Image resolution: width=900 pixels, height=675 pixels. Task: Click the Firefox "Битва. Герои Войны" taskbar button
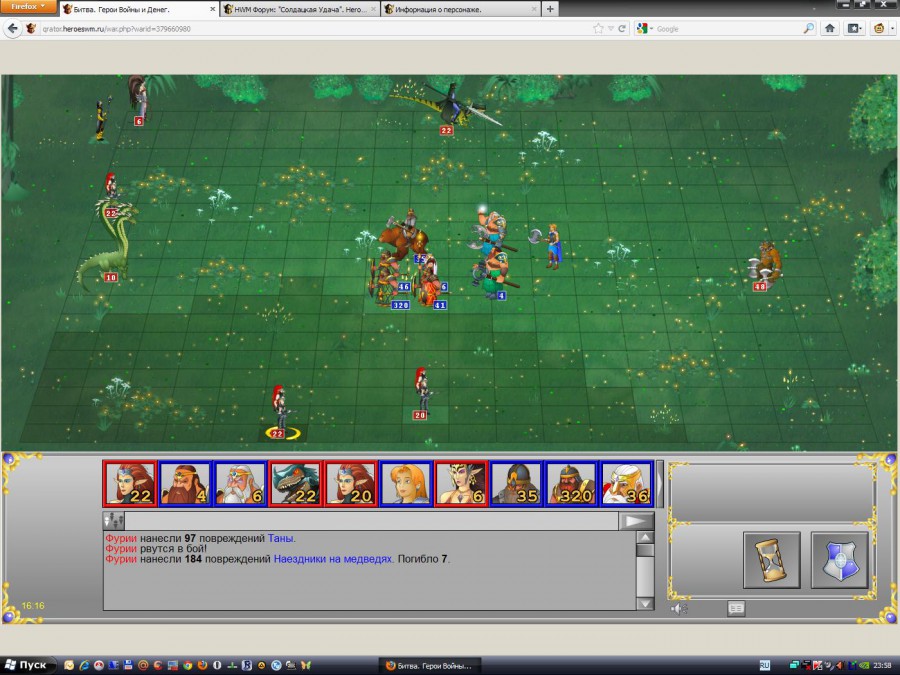[x=429, y=666]
